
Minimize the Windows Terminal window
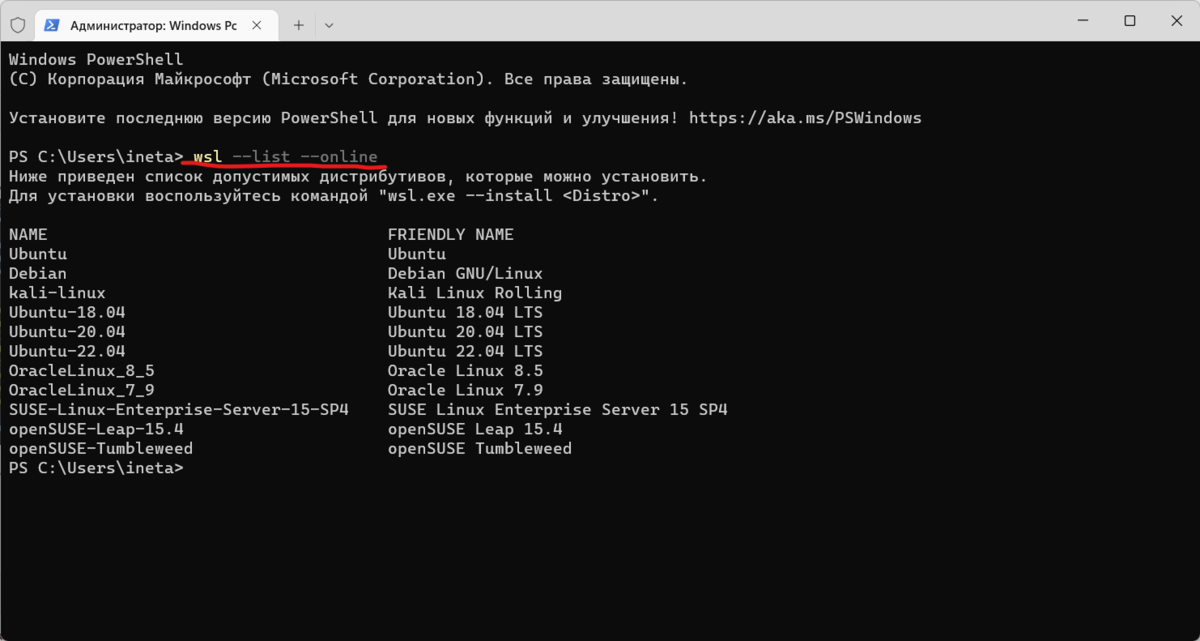coord(1084,20)
